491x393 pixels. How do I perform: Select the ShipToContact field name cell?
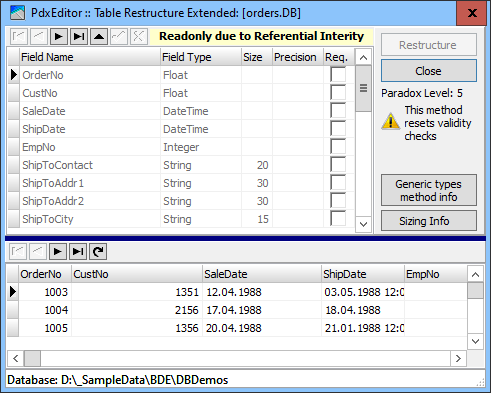(x=90, y=165)
